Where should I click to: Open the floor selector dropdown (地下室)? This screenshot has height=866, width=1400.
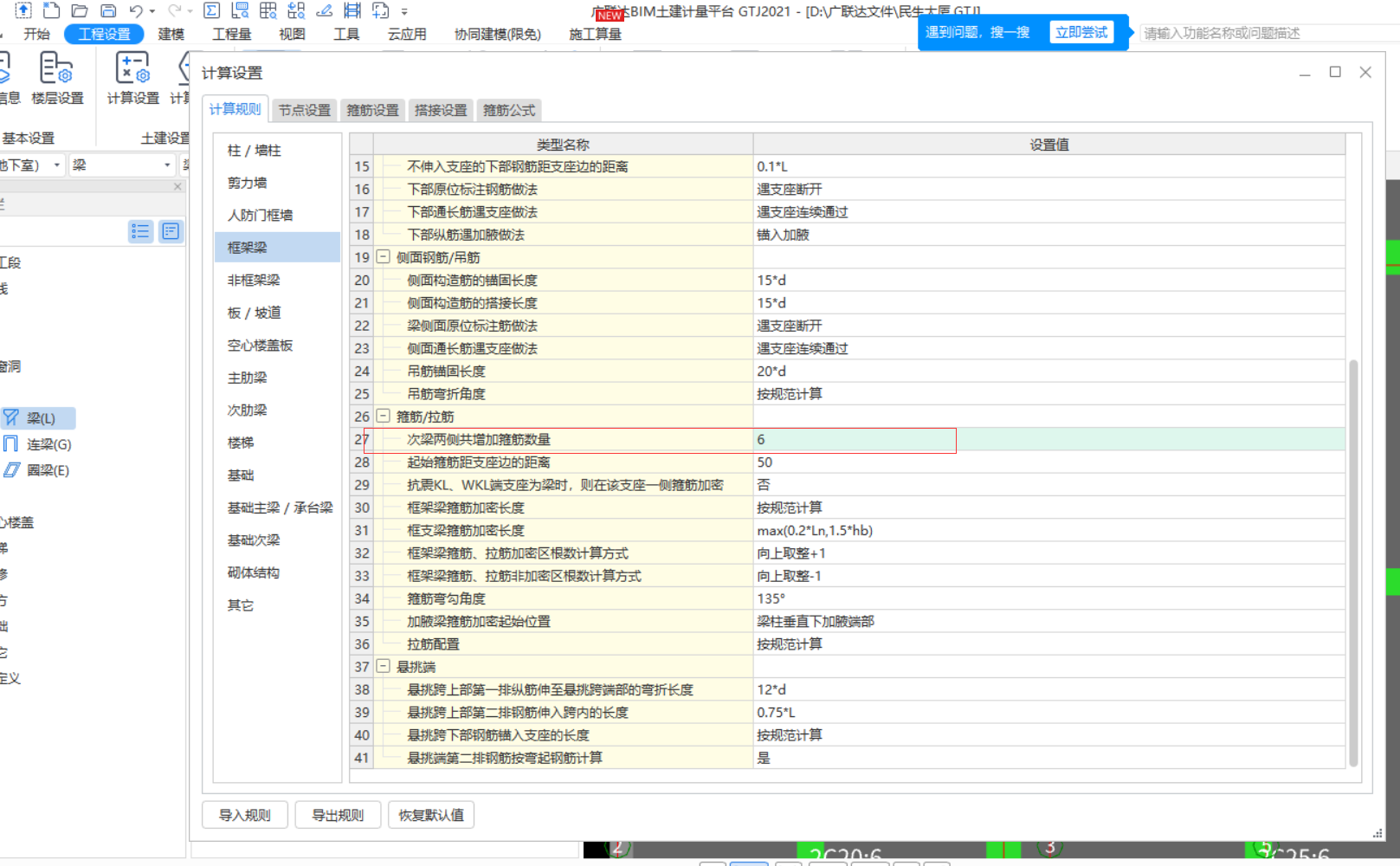click(x=57, y=165)
